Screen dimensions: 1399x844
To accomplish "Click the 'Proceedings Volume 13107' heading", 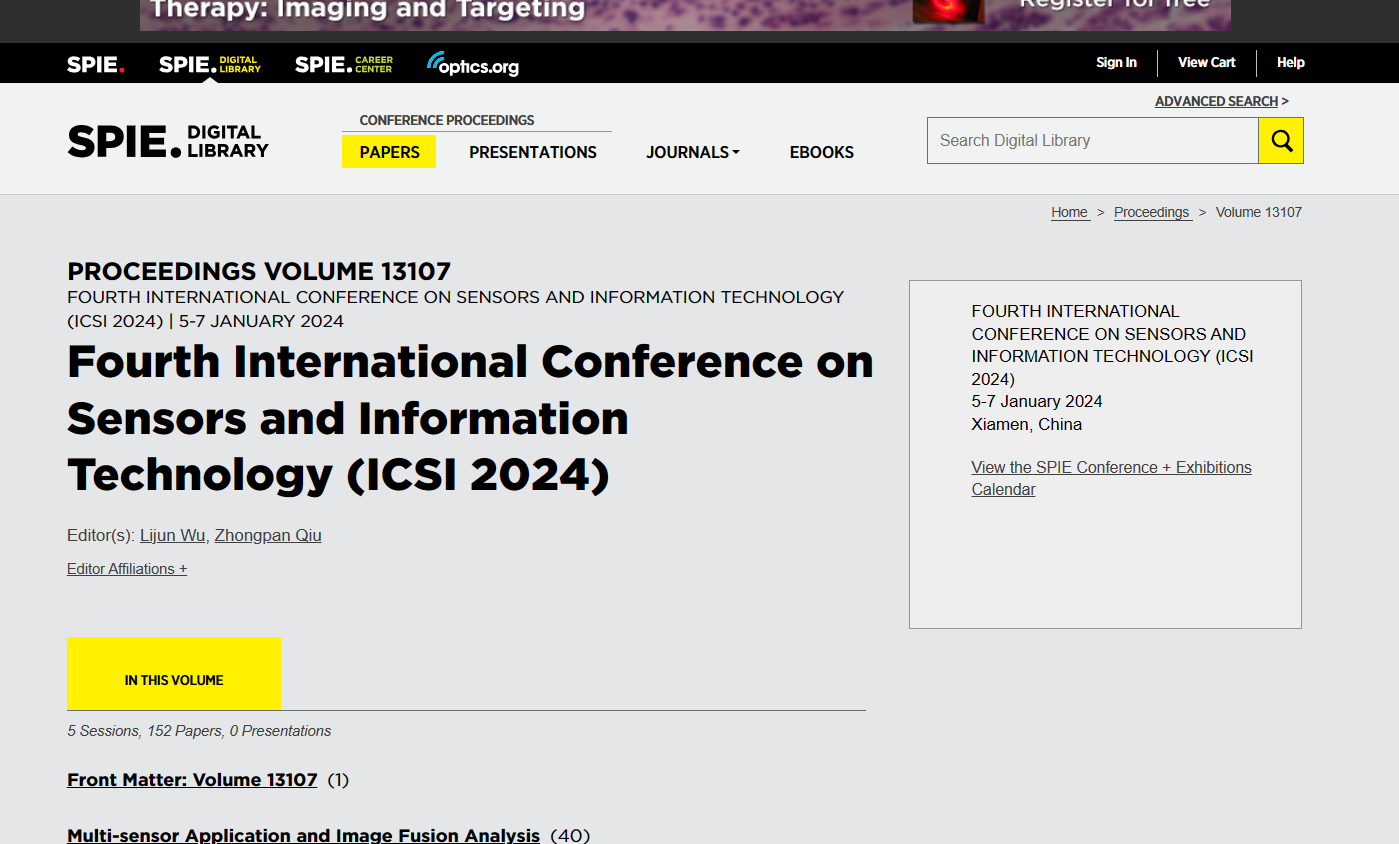I will [259, 271].
